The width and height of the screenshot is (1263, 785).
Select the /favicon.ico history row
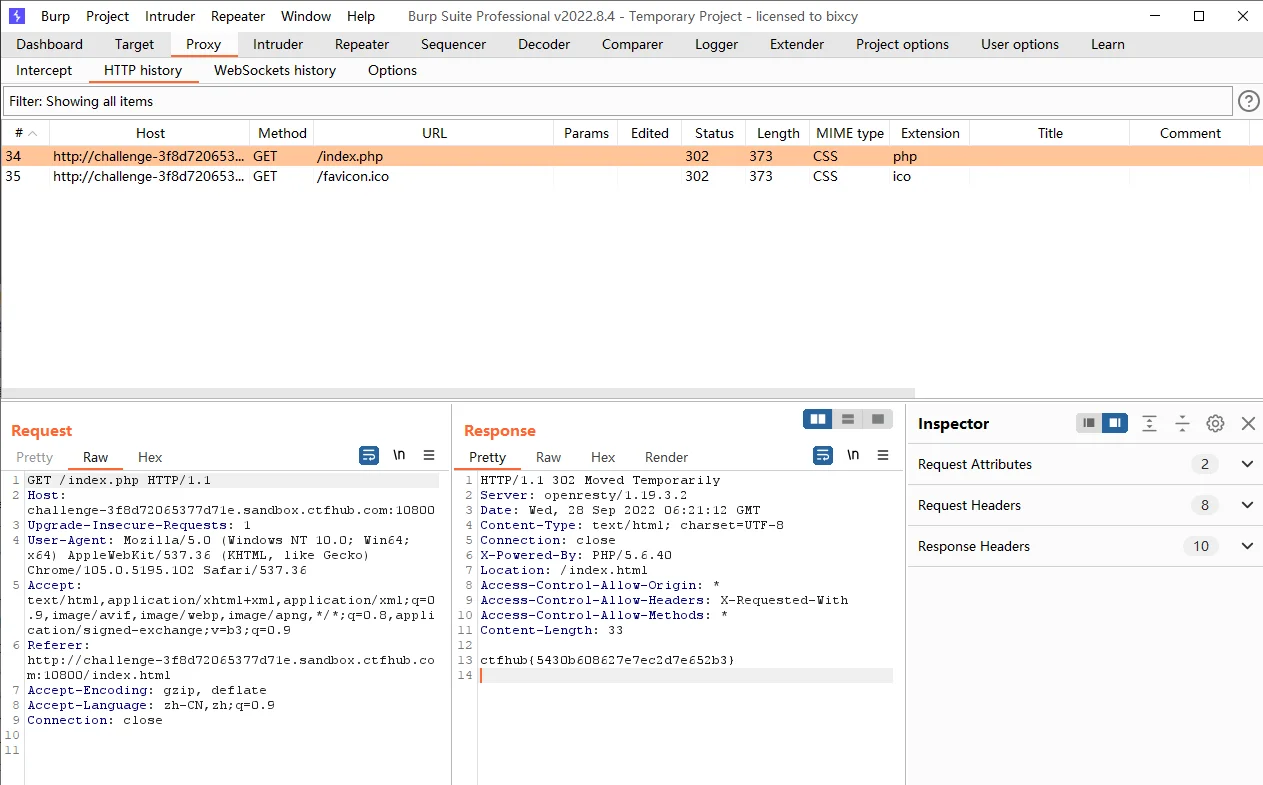tap(352, 176)
